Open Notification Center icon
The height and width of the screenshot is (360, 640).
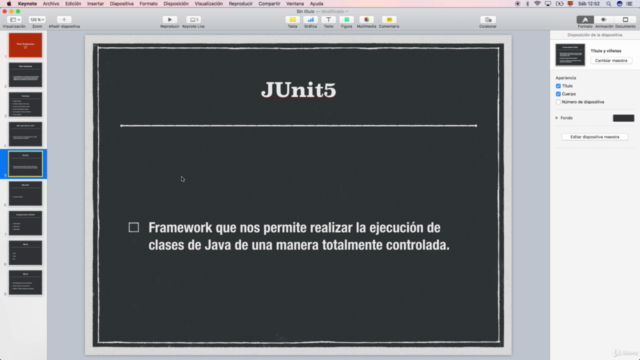coord(630,4)
